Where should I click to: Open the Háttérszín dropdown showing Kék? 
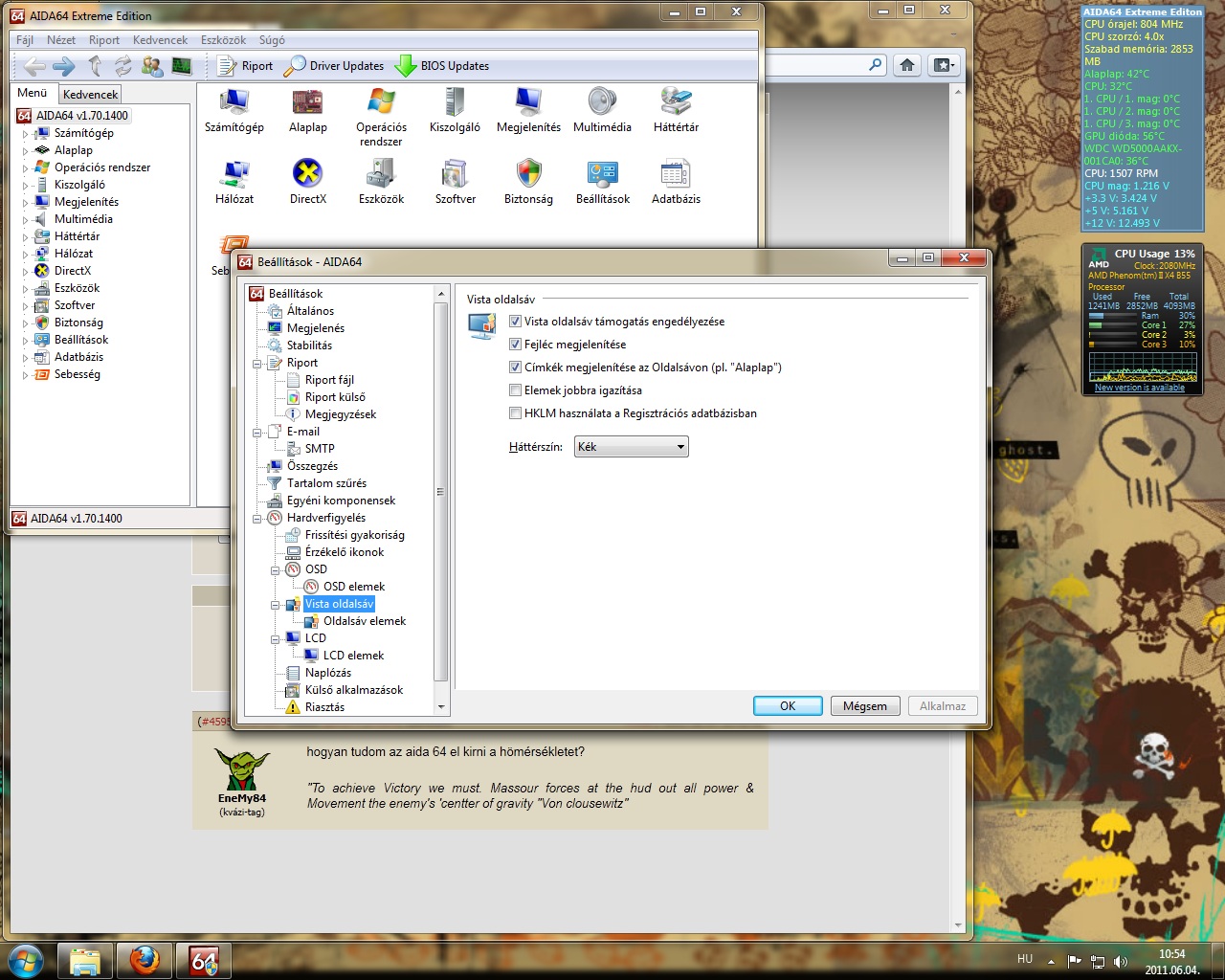coord(631,447)
